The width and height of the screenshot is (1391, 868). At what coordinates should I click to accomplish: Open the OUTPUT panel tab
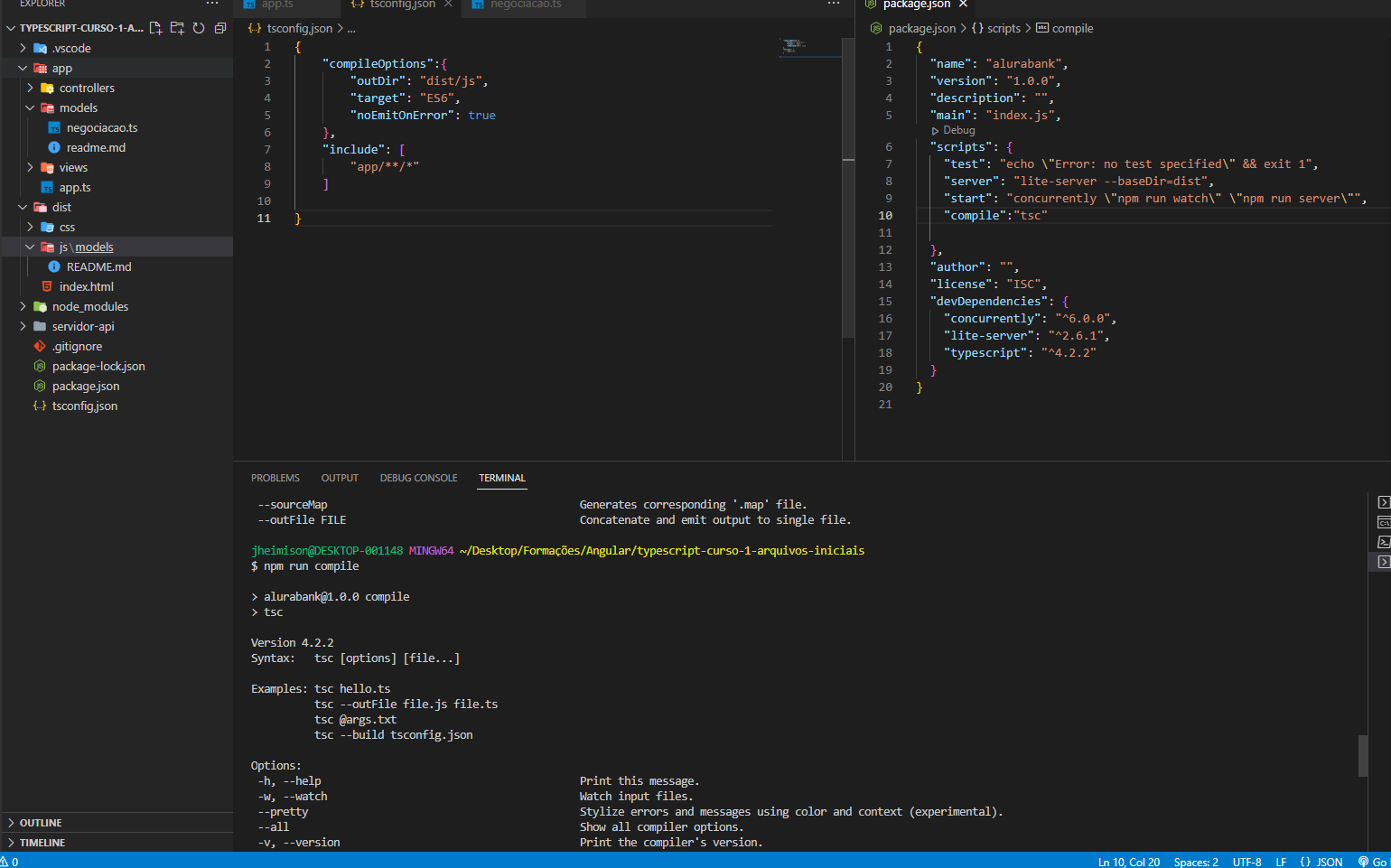coord(340,478)
